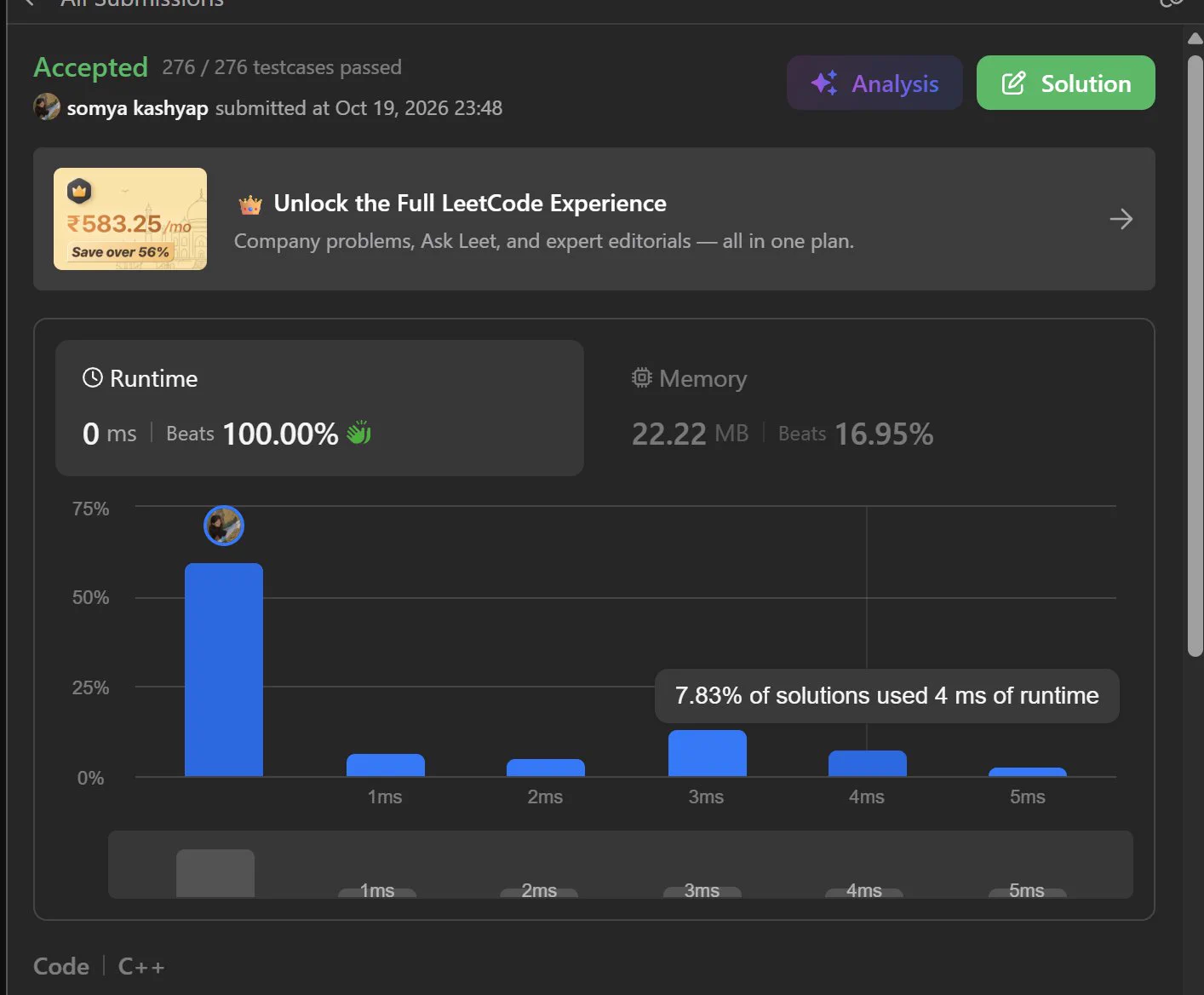Click the arrow on the premium banner
Image resolution: width=1204 pixels, height=995 pixels.
tap(1121, 219)
